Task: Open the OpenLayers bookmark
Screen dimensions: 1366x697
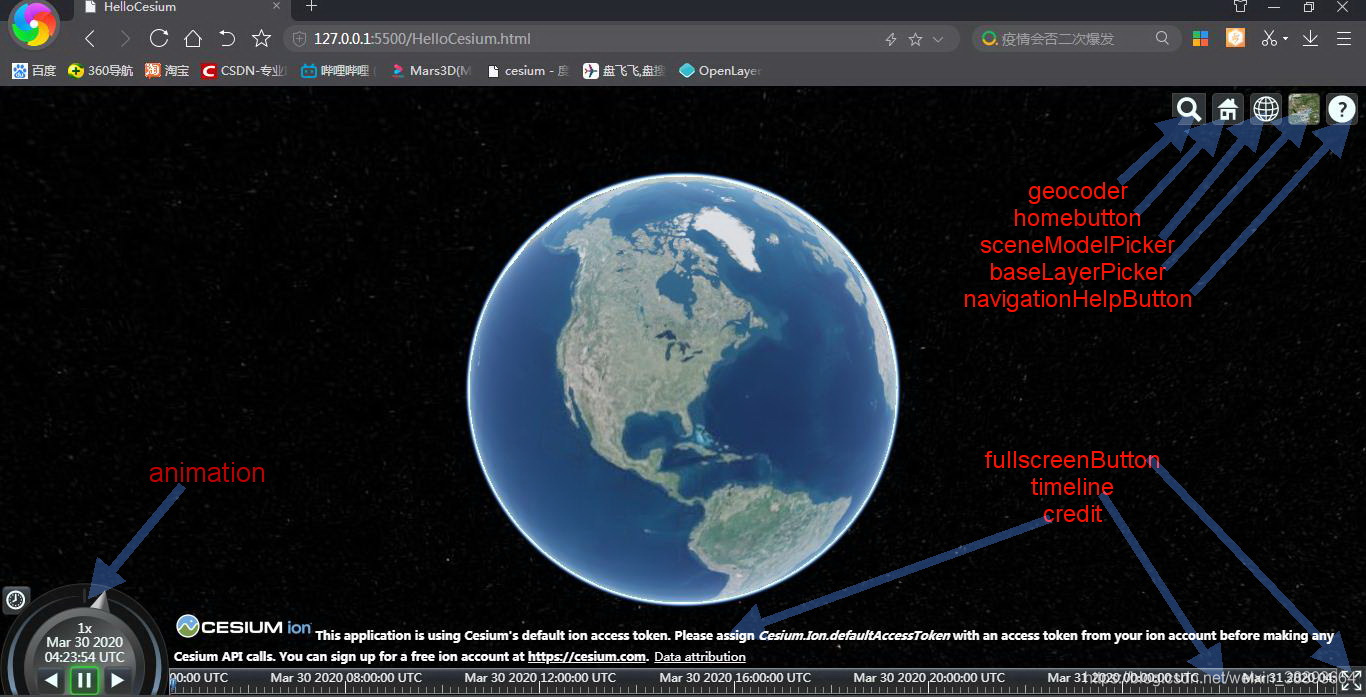Action: (x=720, y=71)
